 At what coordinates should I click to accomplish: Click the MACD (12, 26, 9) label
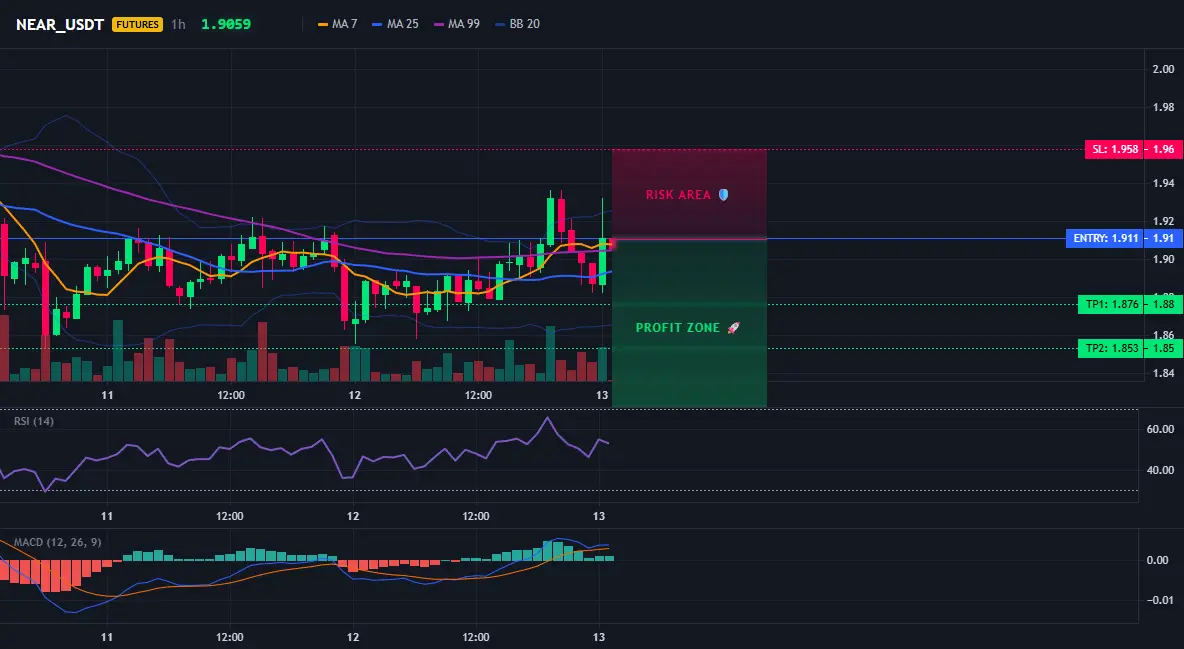(57, 542)
